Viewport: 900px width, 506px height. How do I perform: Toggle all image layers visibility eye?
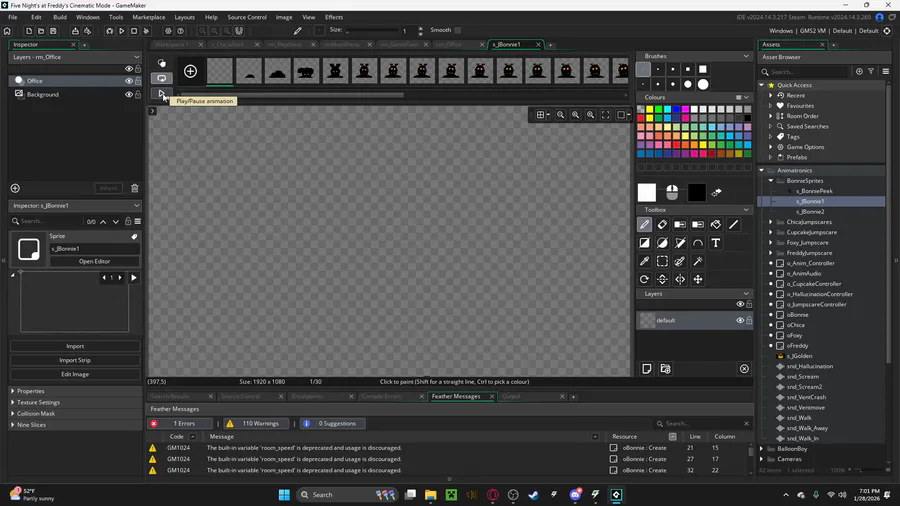(740, 305)
